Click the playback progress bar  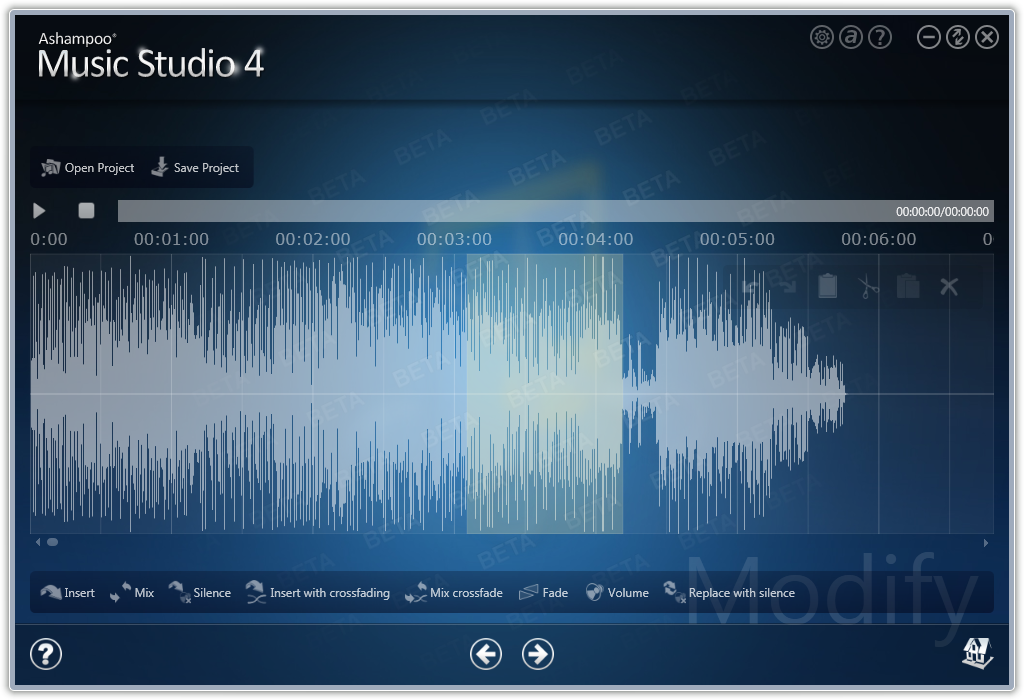pos(555,211)
